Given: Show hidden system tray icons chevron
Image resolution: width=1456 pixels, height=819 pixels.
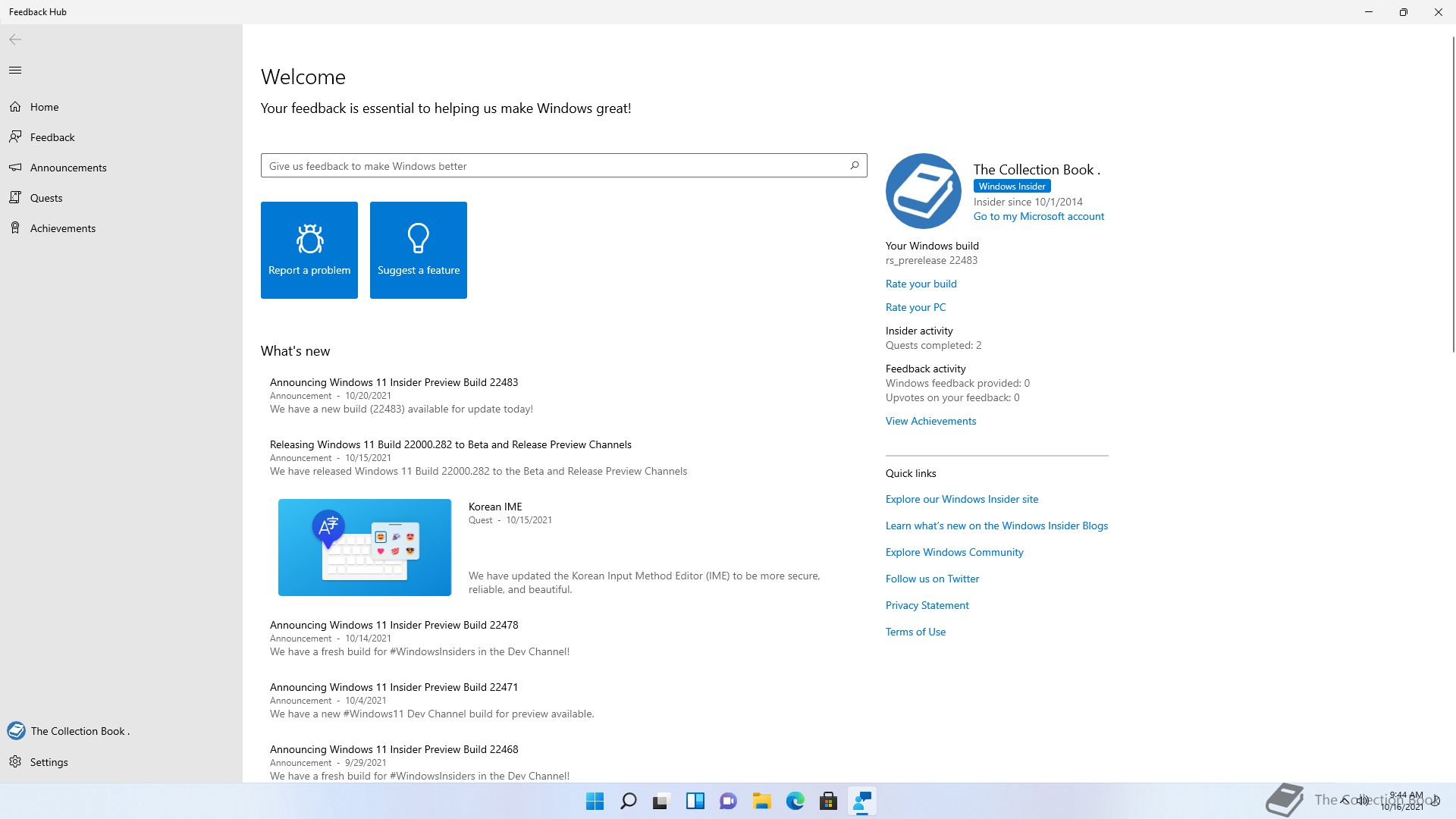Looking at the screenshot, I should (x=1345, y=800).
